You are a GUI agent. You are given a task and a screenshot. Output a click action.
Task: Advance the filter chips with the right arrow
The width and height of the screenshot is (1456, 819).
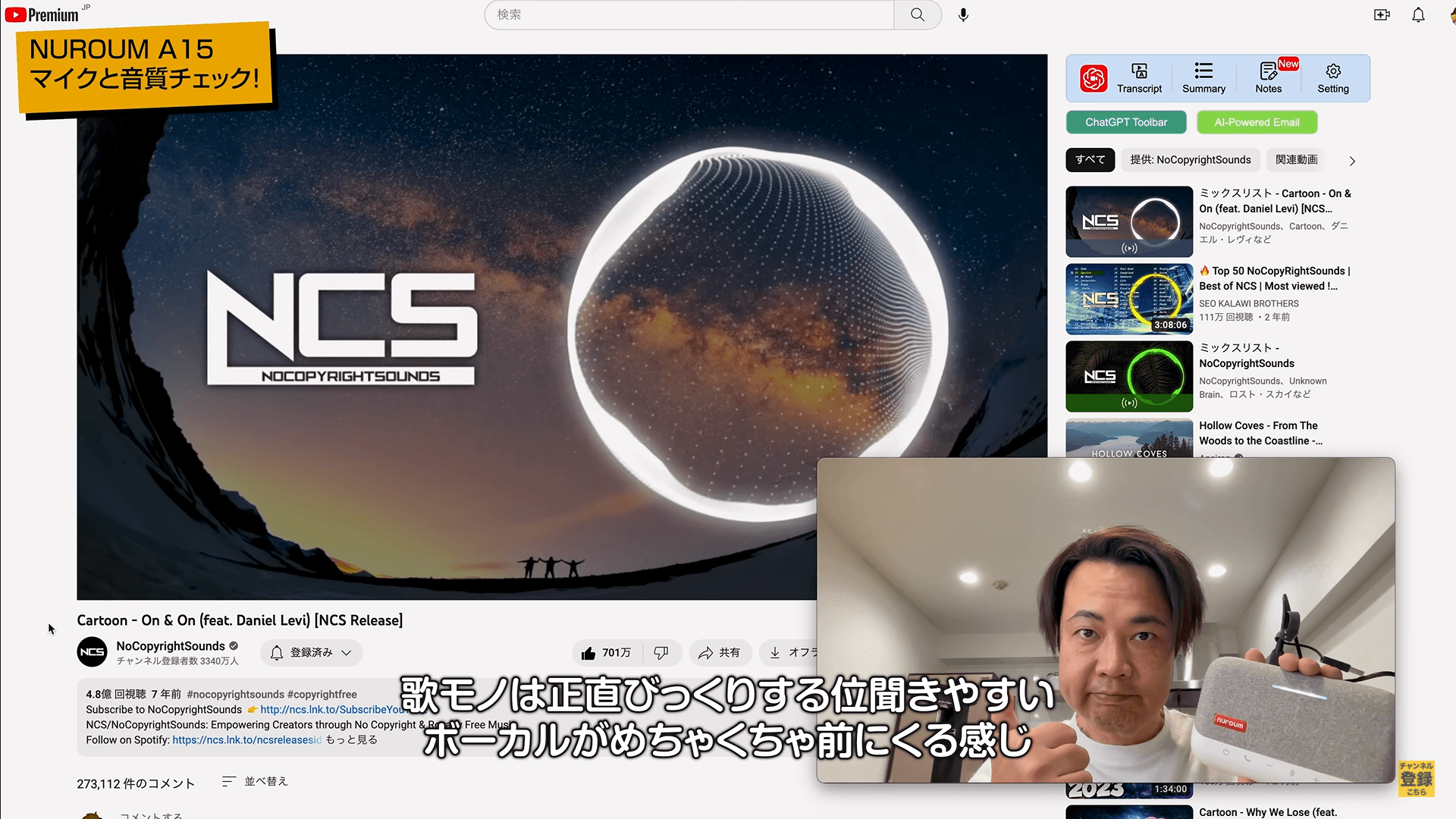pos(1352,161)
